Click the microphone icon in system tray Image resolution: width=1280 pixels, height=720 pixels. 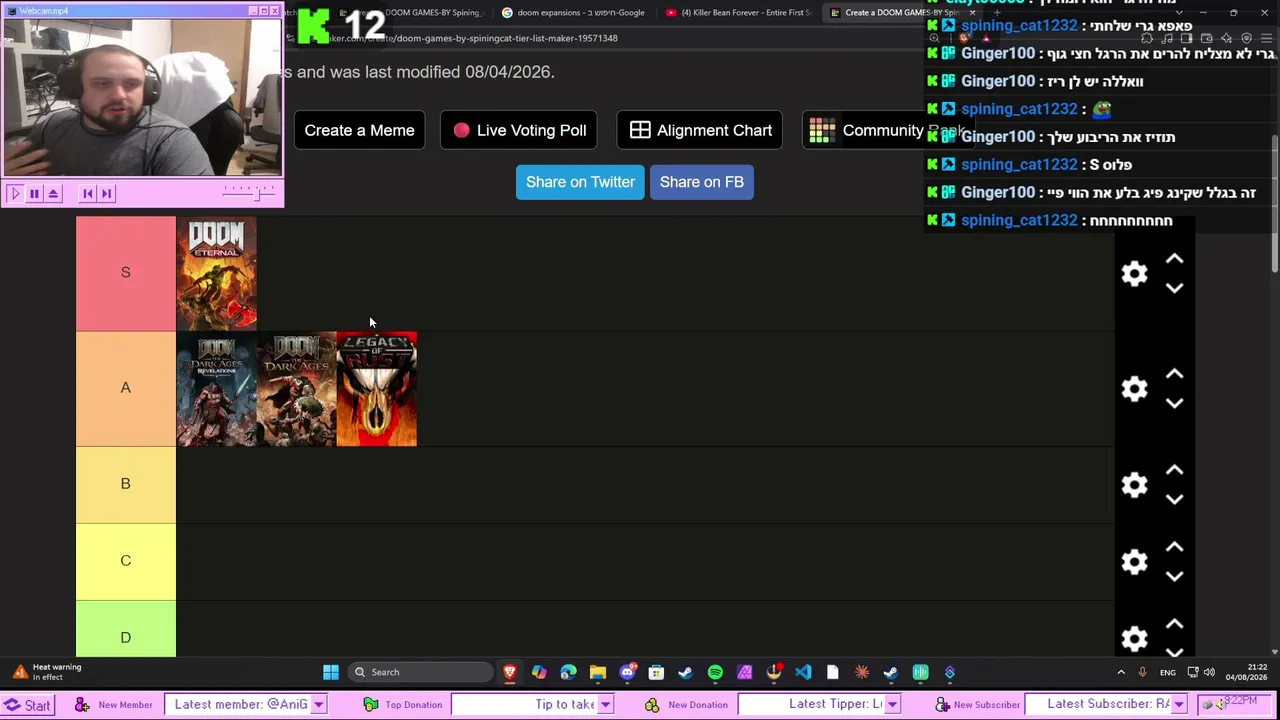[x=1142, y=672]
